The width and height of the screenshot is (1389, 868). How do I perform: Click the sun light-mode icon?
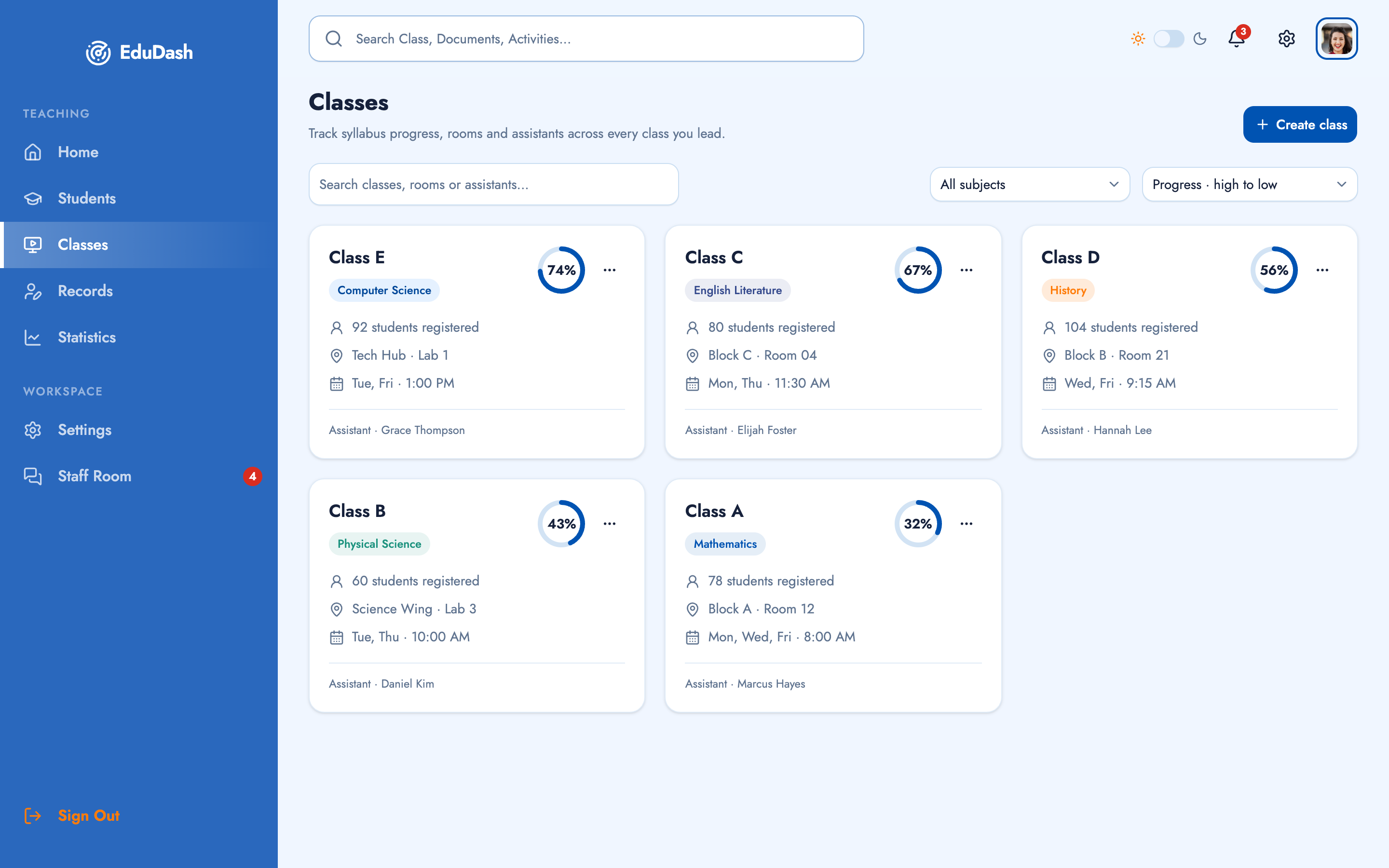[1138, 39]
